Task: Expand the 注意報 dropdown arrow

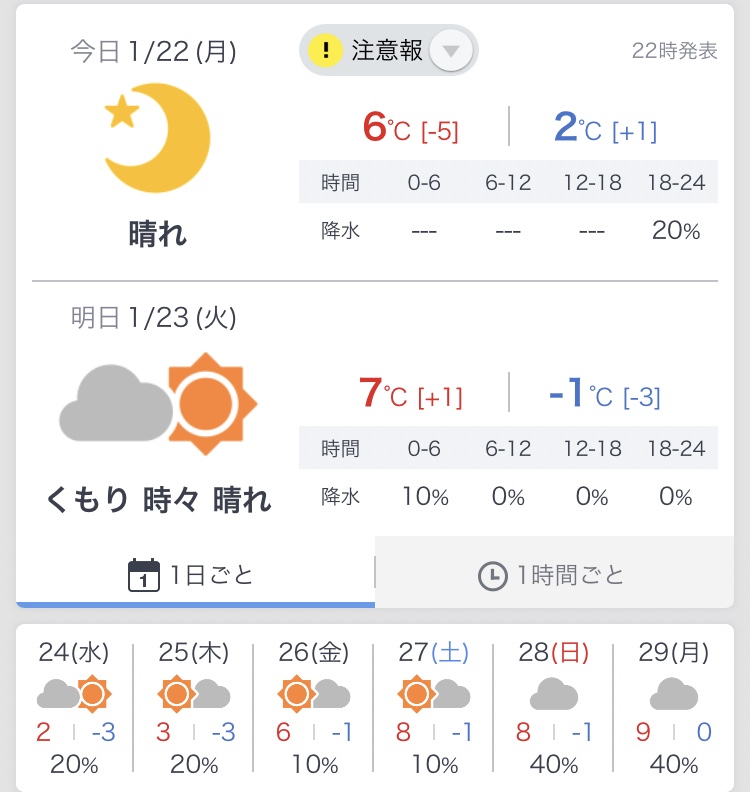Action: tap(451, 51)
